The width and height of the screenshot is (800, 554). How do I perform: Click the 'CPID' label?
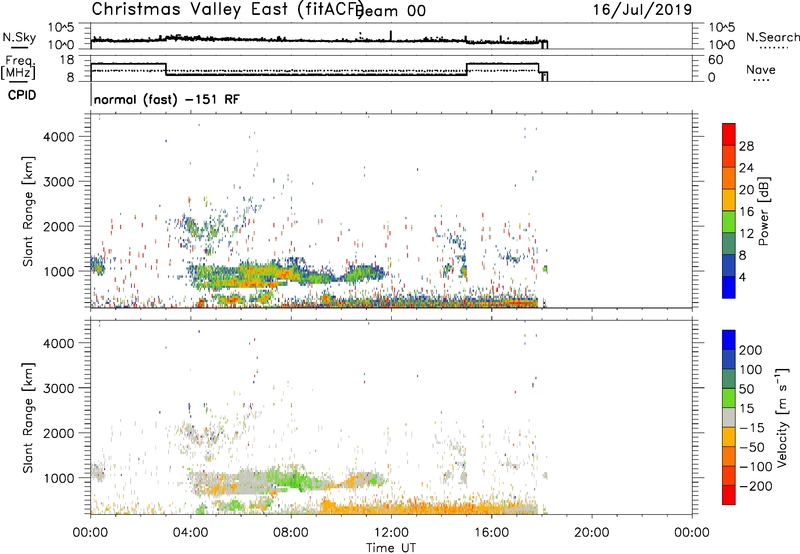(x=22, y=95)
